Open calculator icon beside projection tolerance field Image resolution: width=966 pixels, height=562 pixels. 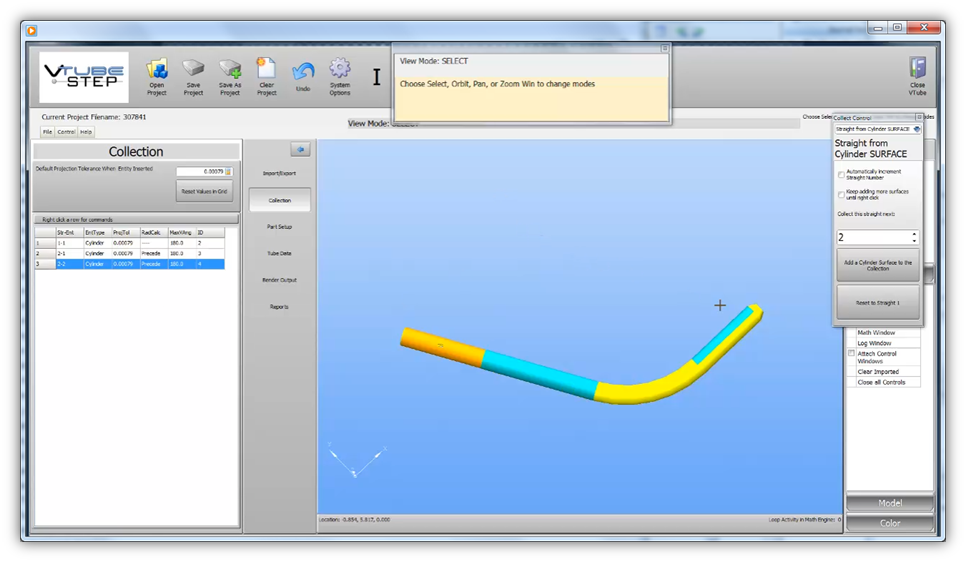click(228, 172)
